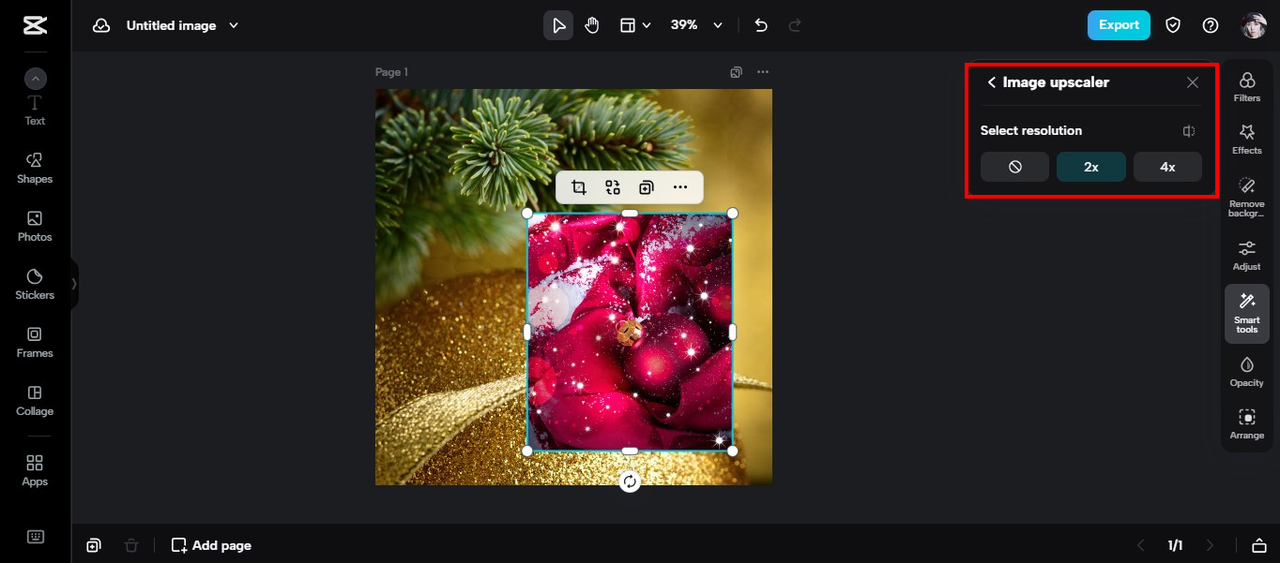Click the replace image icon in floating toolbar

pos(613,187)
